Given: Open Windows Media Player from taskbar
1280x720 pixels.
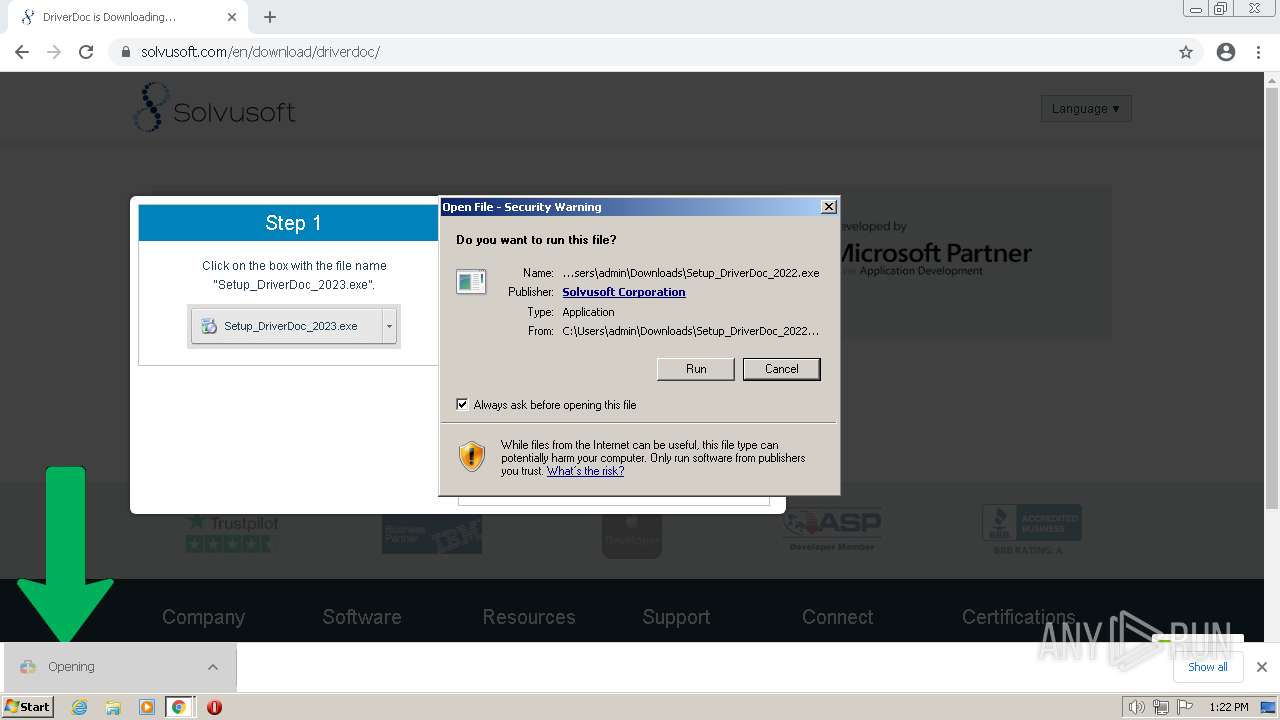Looking at the screenshot, I should pos(146,707).
